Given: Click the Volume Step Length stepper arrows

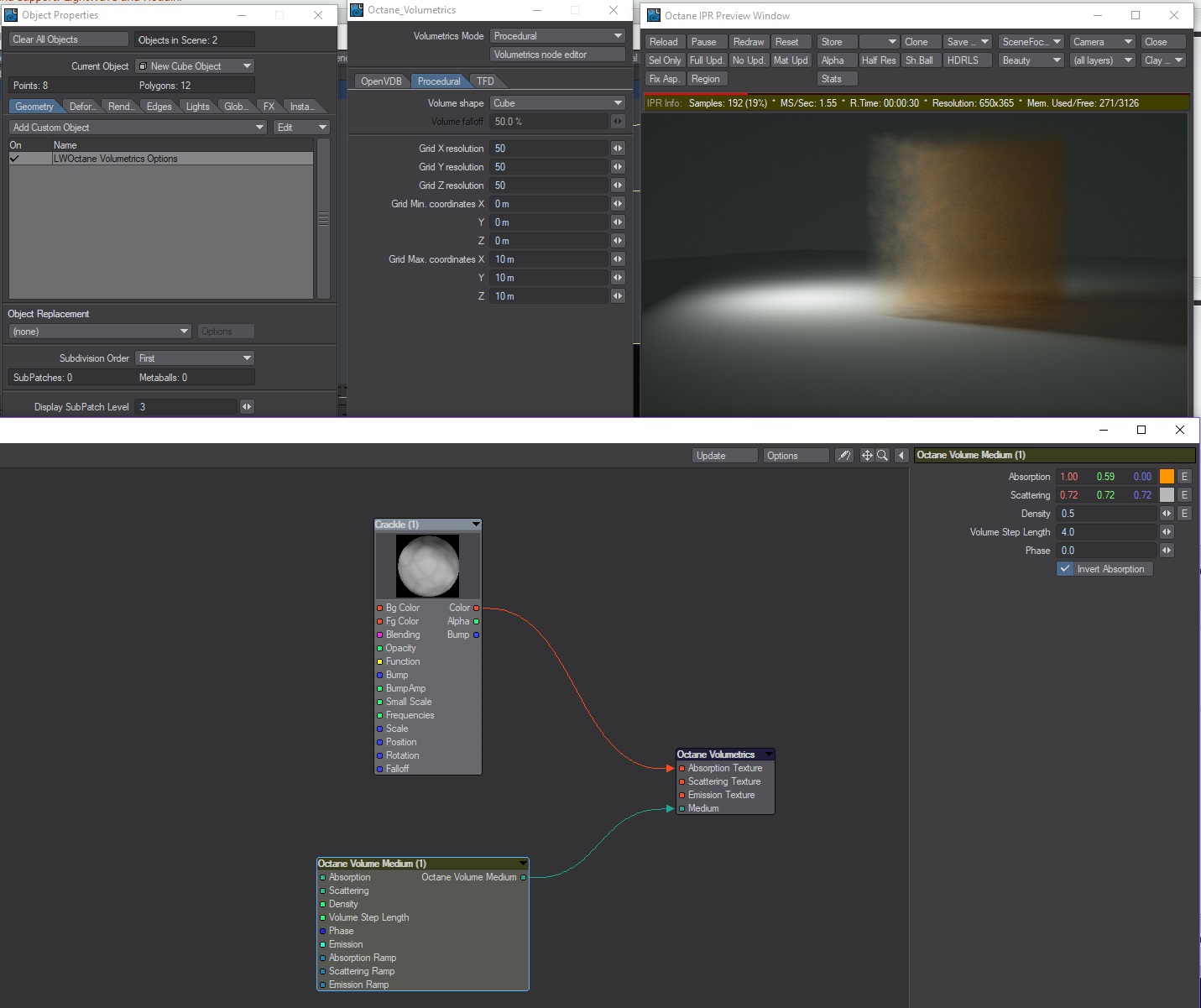Looking at the screenshot, I should (x=1167, y=532).
